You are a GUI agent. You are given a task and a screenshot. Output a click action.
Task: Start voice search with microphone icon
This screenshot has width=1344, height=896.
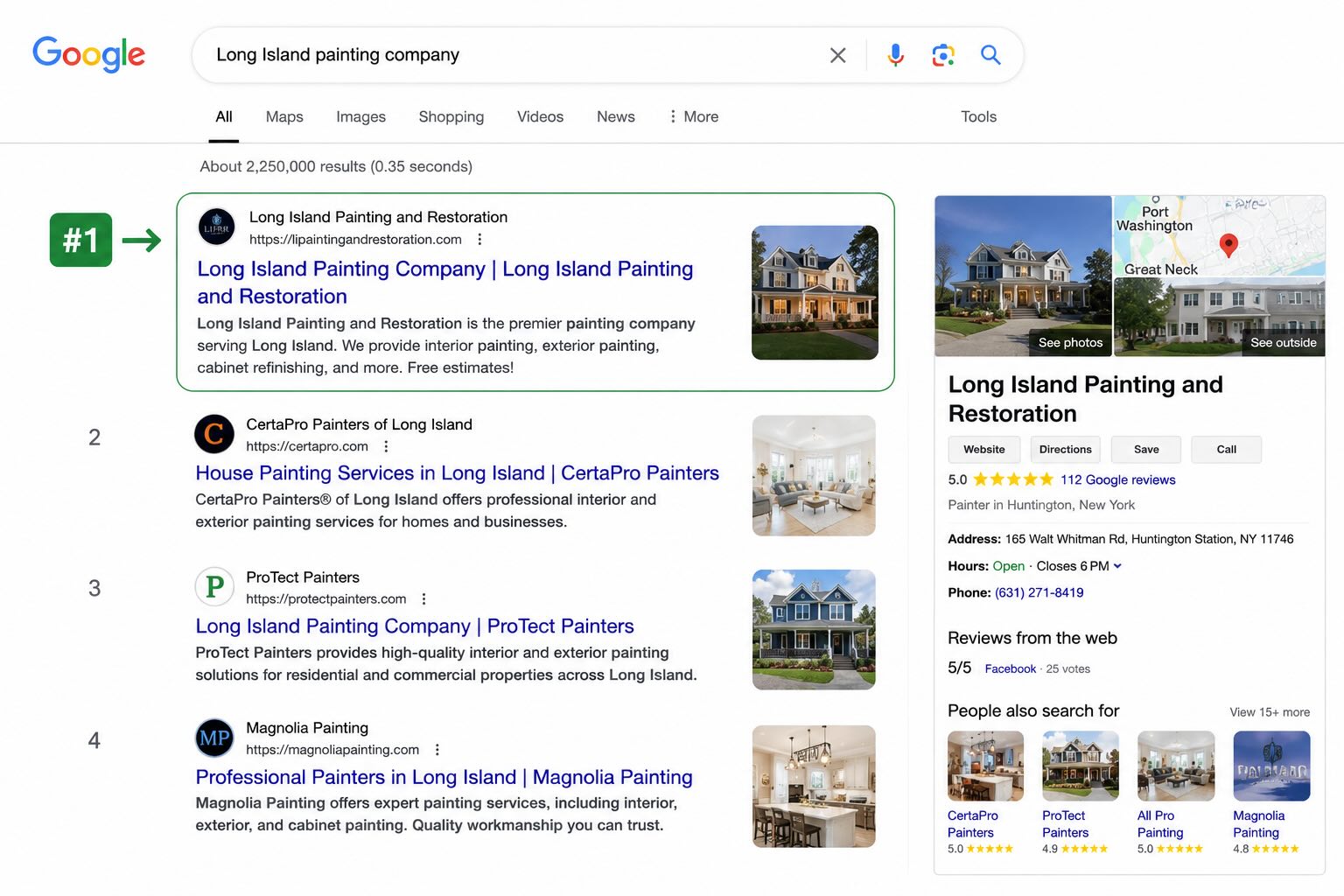895,55
